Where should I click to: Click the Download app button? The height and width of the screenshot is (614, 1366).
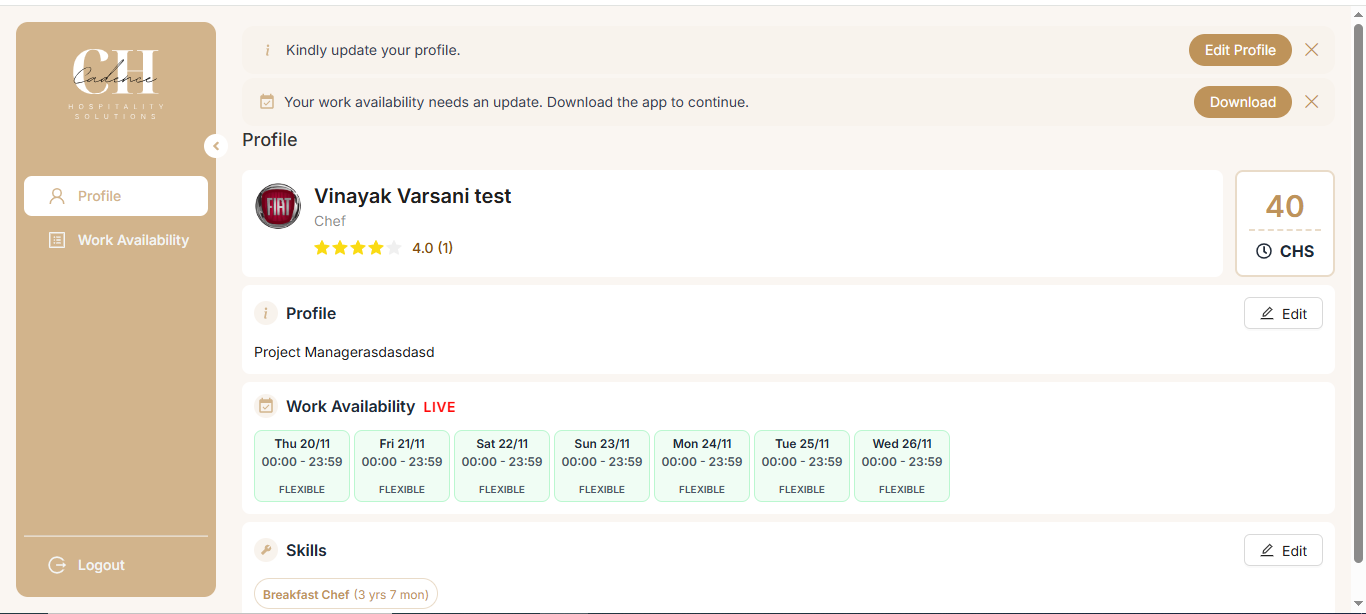1242,102
